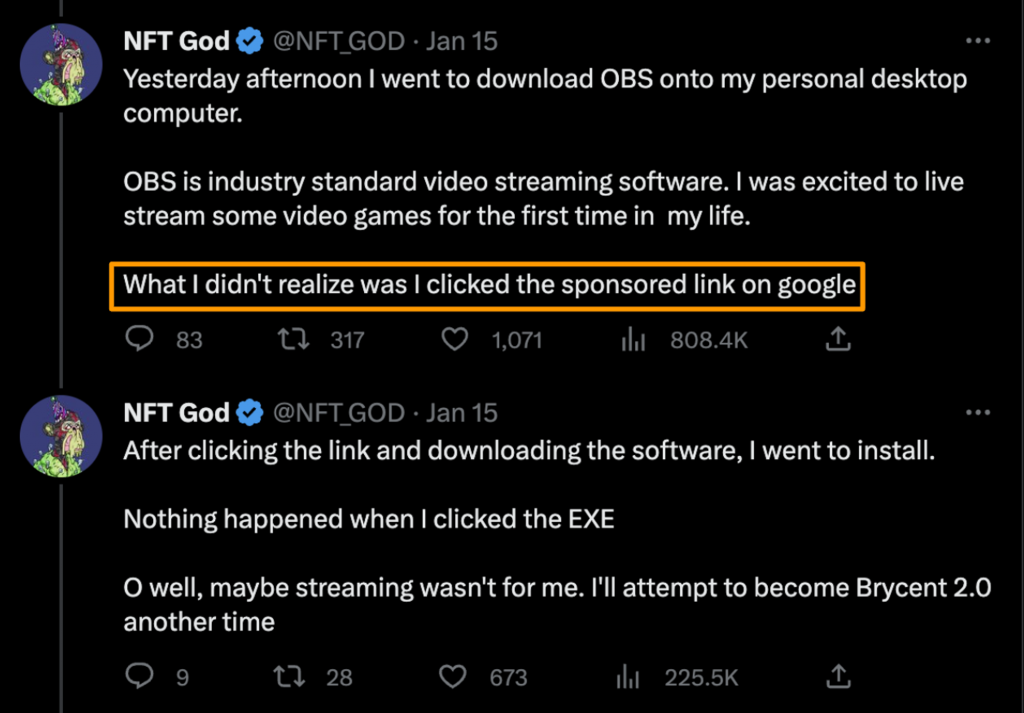This screenshot has width=1024, height=713.
Task: View analytics of tweet with 808.4K views
Action: [633, 341]
